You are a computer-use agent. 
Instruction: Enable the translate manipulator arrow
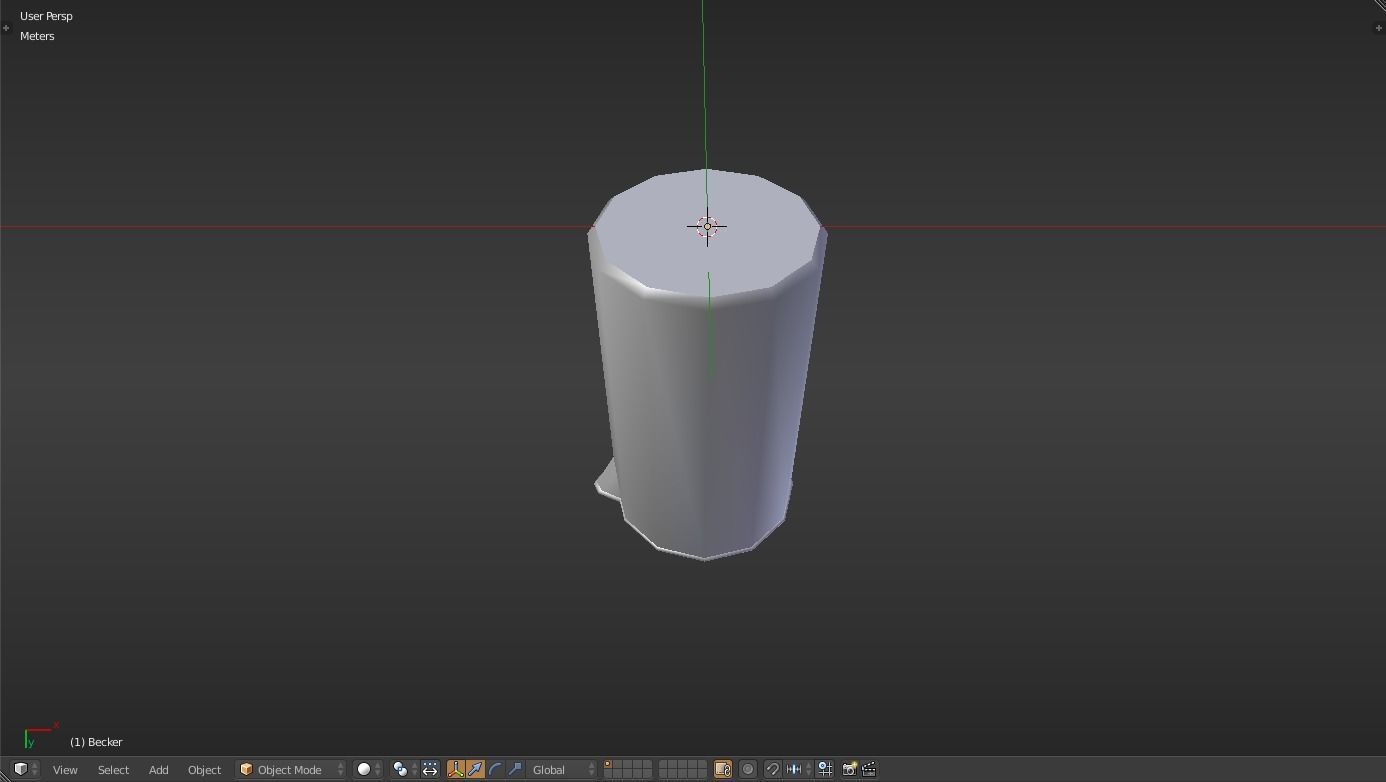pyautogui.click(x=475, y=769)
